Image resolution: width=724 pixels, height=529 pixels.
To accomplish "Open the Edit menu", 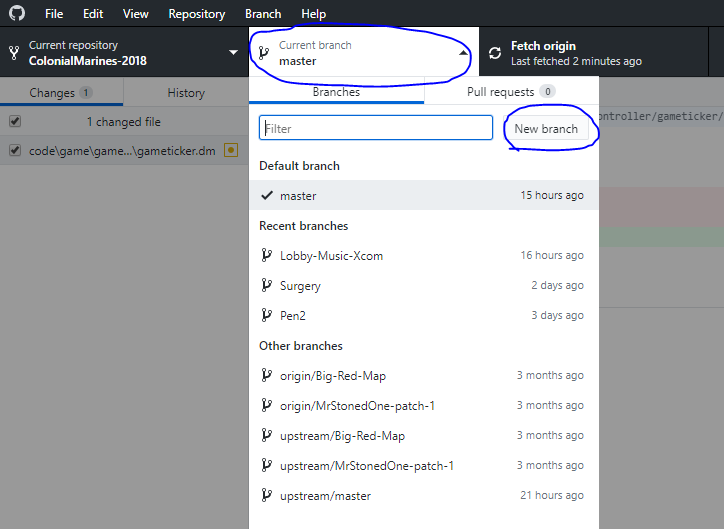I will pos(93,14).
